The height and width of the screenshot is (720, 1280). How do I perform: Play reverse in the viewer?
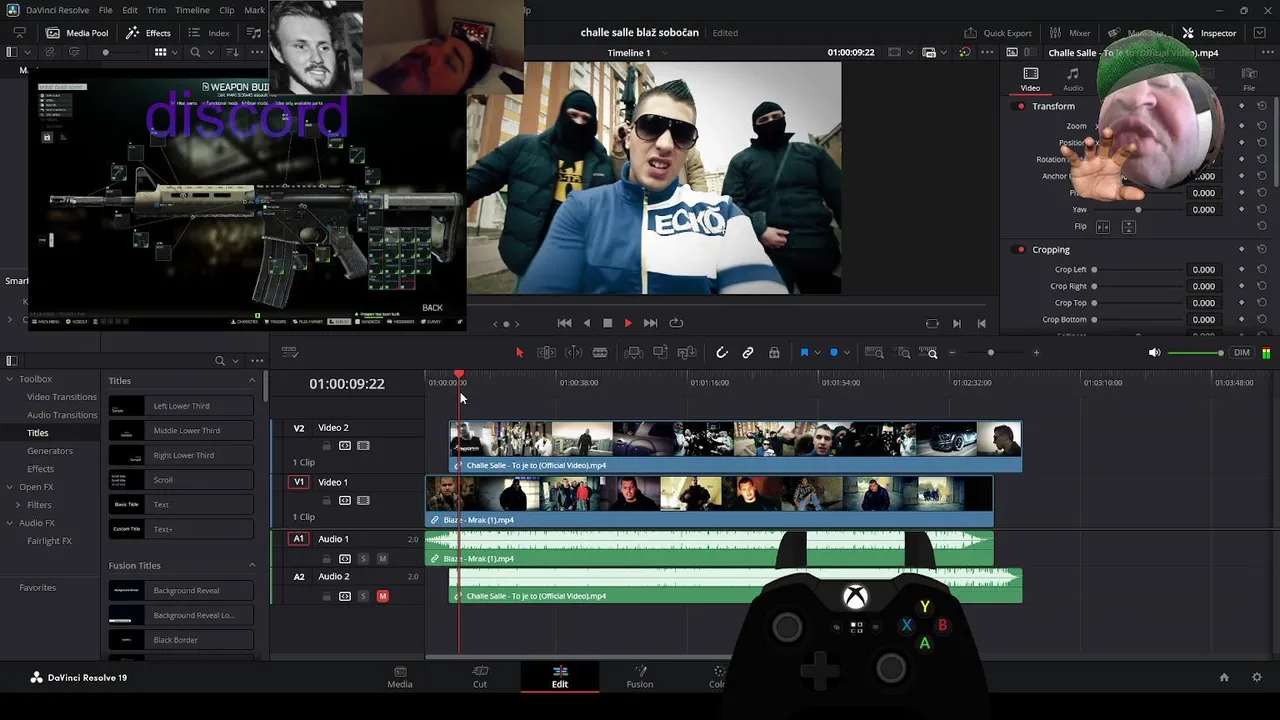coord(586,323)
